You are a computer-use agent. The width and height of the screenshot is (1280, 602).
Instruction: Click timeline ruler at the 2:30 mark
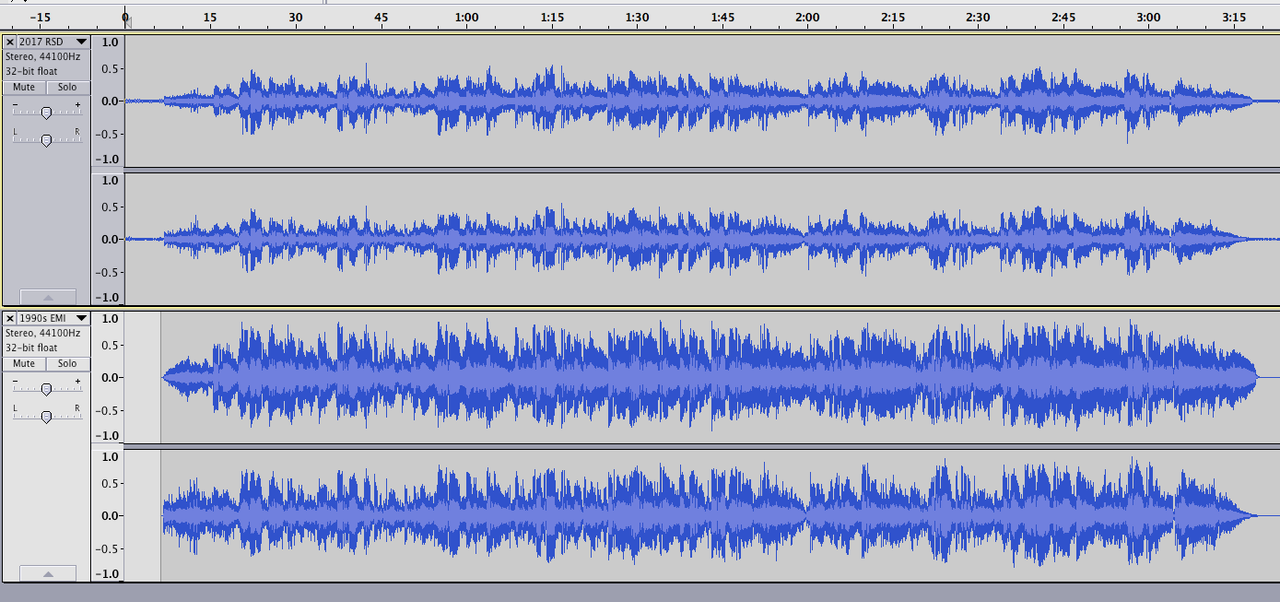tap(978, 17)
